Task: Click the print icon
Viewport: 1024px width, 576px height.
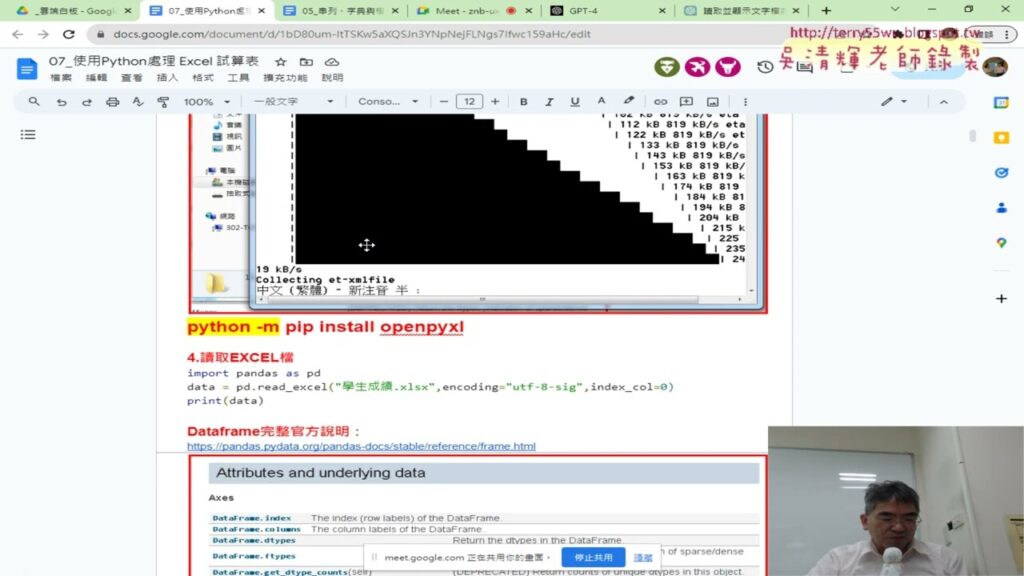Action: coord(112,101)
